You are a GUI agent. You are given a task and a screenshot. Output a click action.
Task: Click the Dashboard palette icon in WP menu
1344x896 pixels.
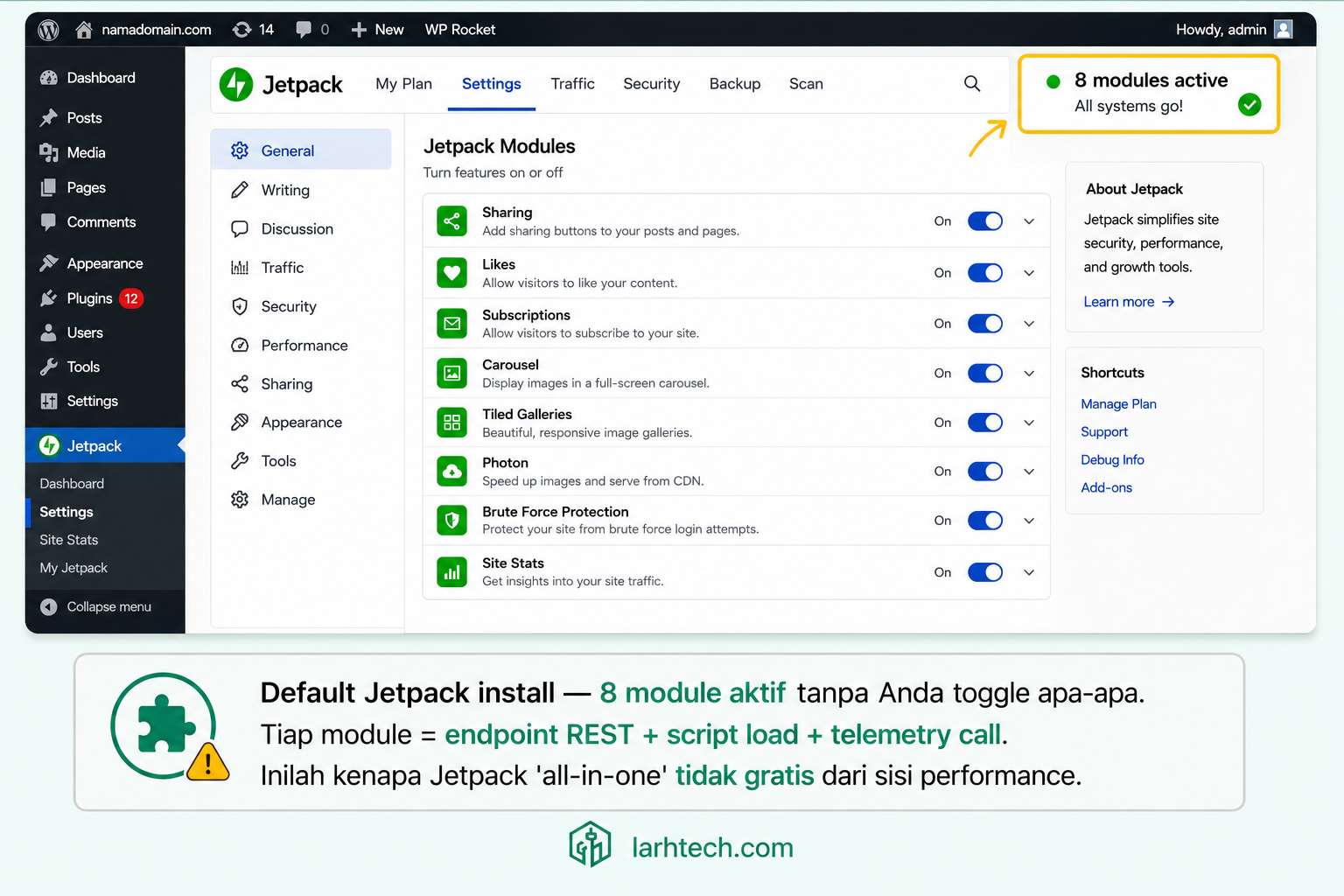click(49, 78)
